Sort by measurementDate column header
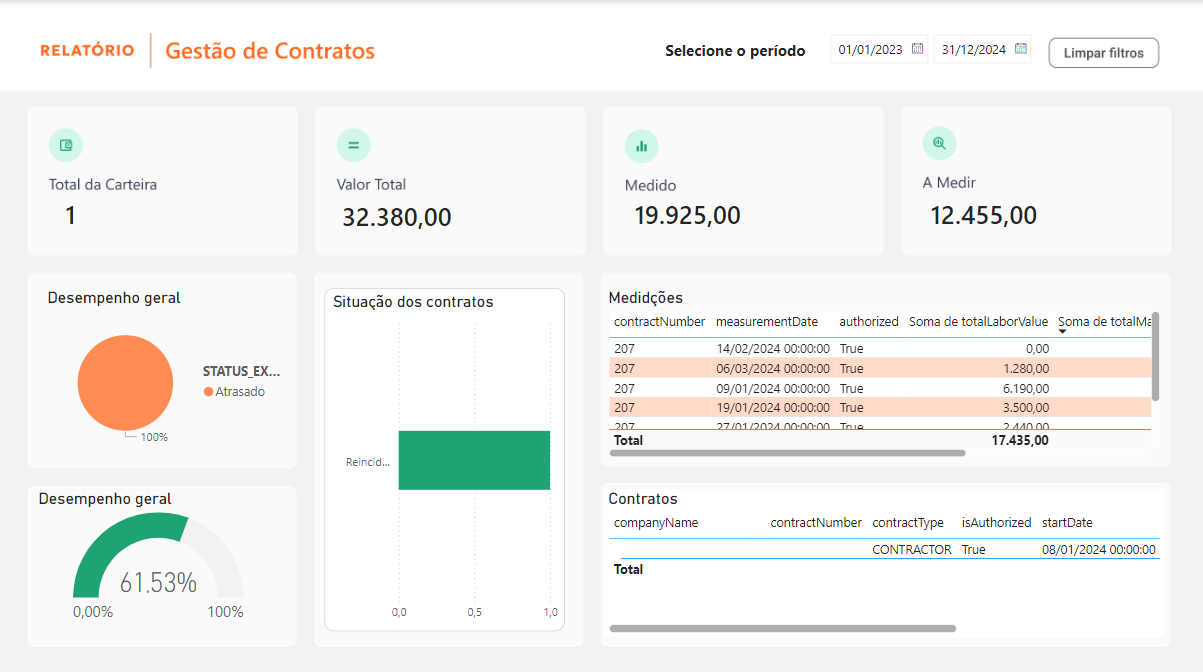Image resolution: width=1203 pixels, height=672 pixels. pos(767,322)
